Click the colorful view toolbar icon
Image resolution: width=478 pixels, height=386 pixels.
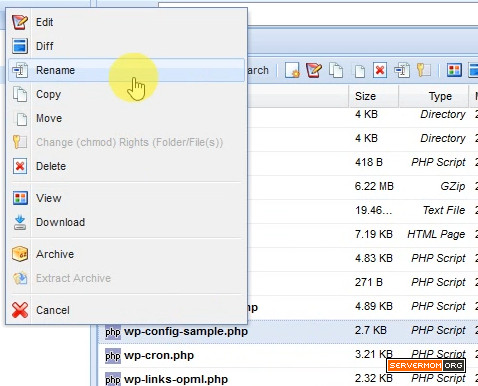click(x=454, y=70)
